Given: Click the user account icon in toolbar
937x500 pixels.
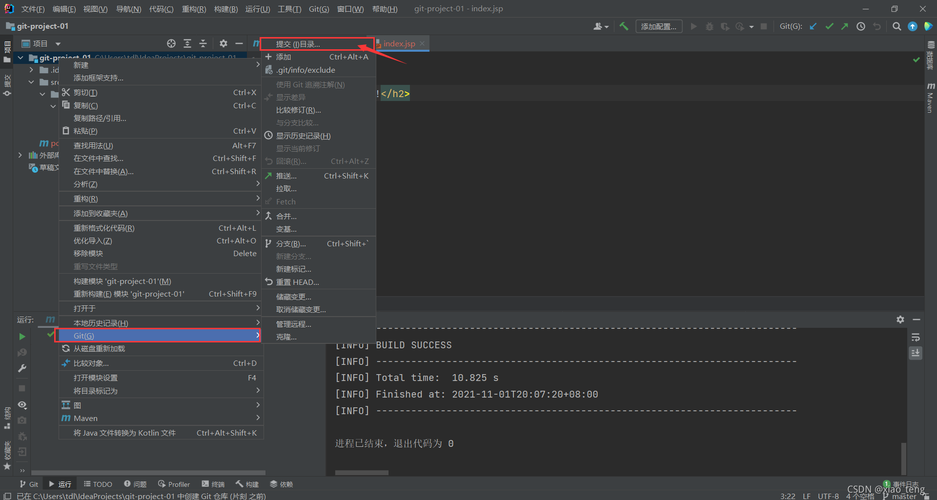Looking at the screenshot, I should (600, 26).
